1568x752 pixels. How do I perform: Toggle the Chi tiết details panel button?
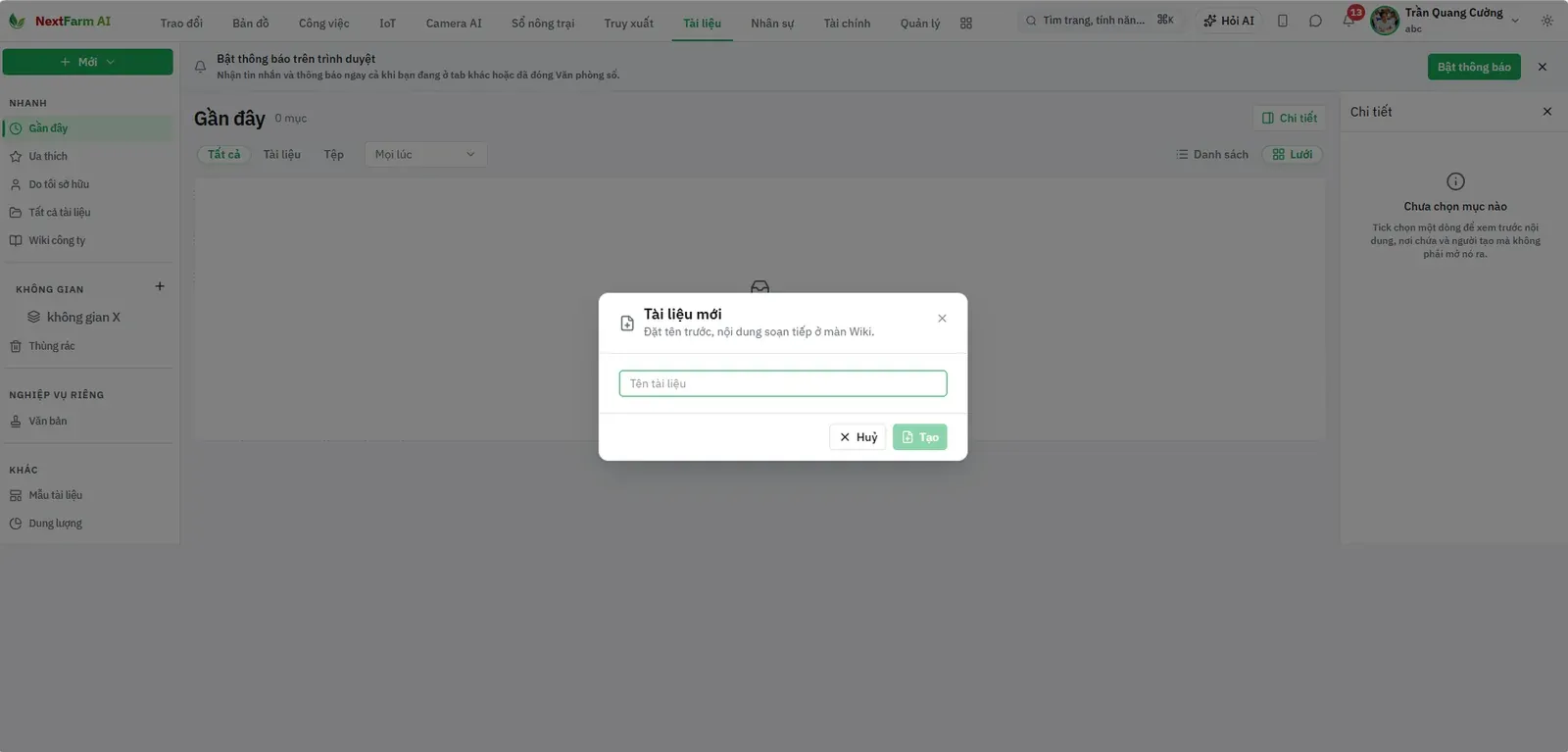(1290, 118)
